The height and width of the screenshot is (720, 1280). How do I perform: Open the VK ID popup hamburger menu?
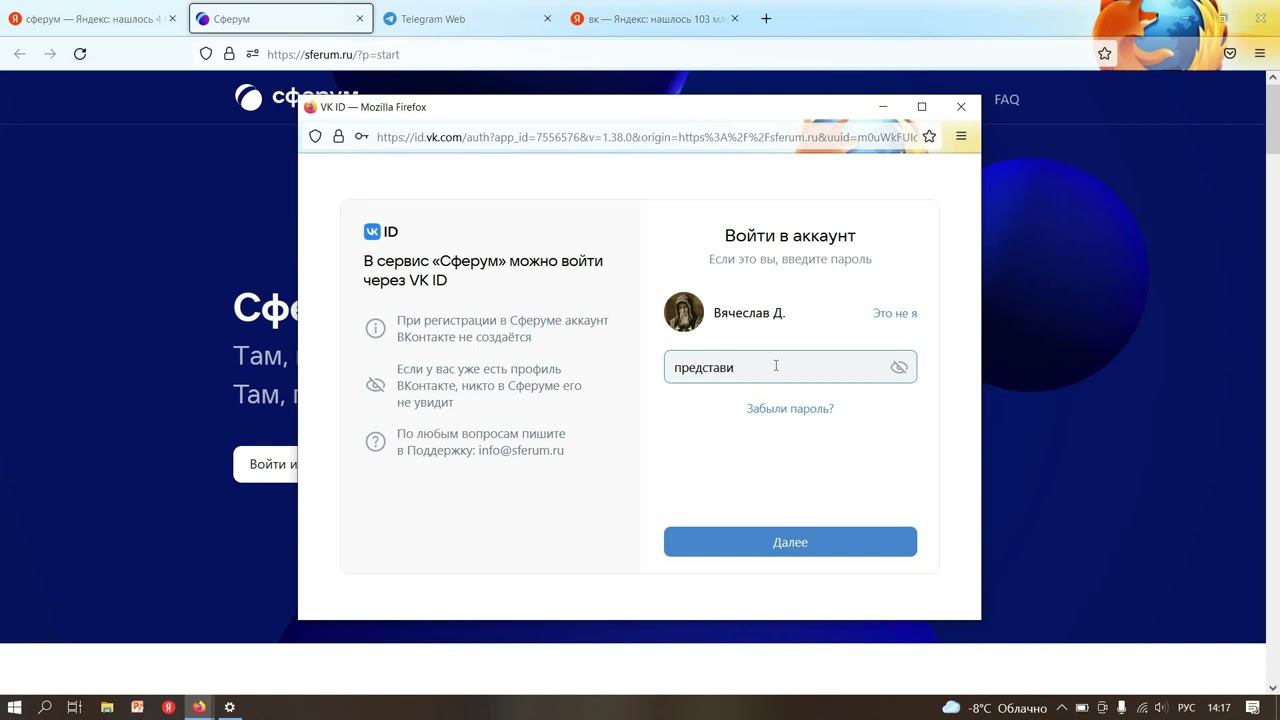coord(961,136)
